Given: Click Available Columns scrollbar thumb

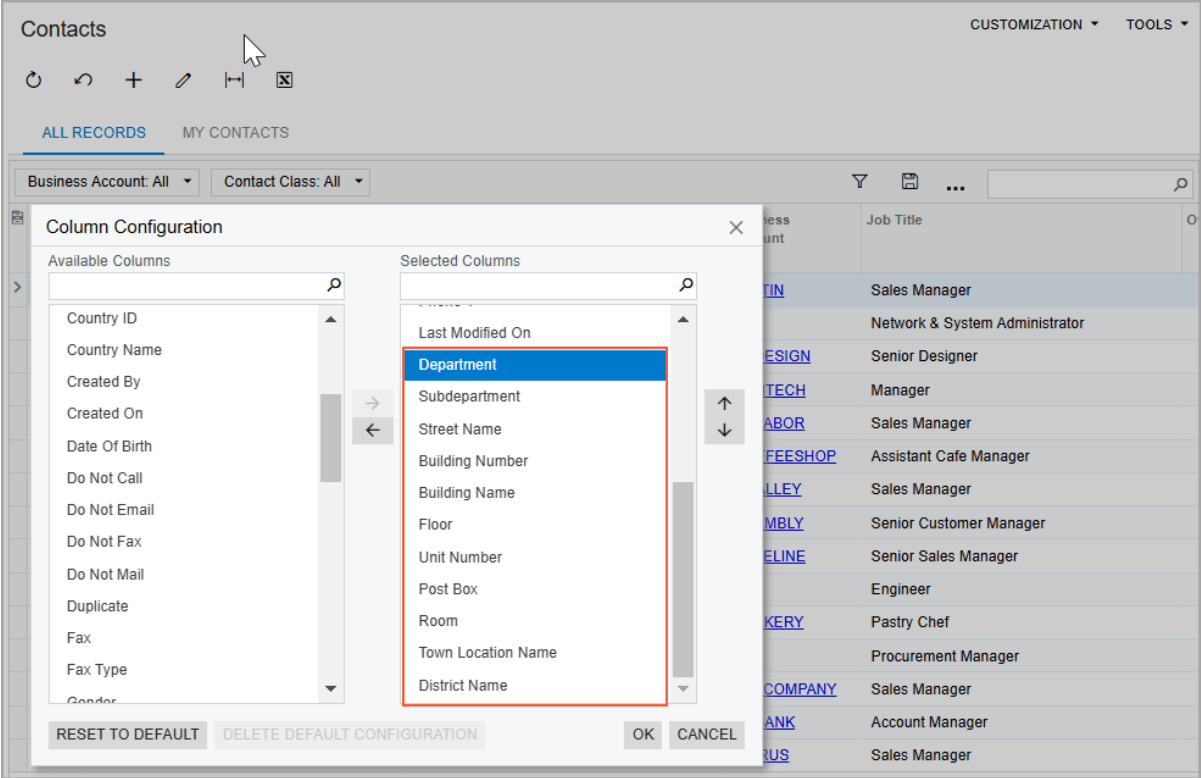Looking at the screenshot, I should pos(331,438).
